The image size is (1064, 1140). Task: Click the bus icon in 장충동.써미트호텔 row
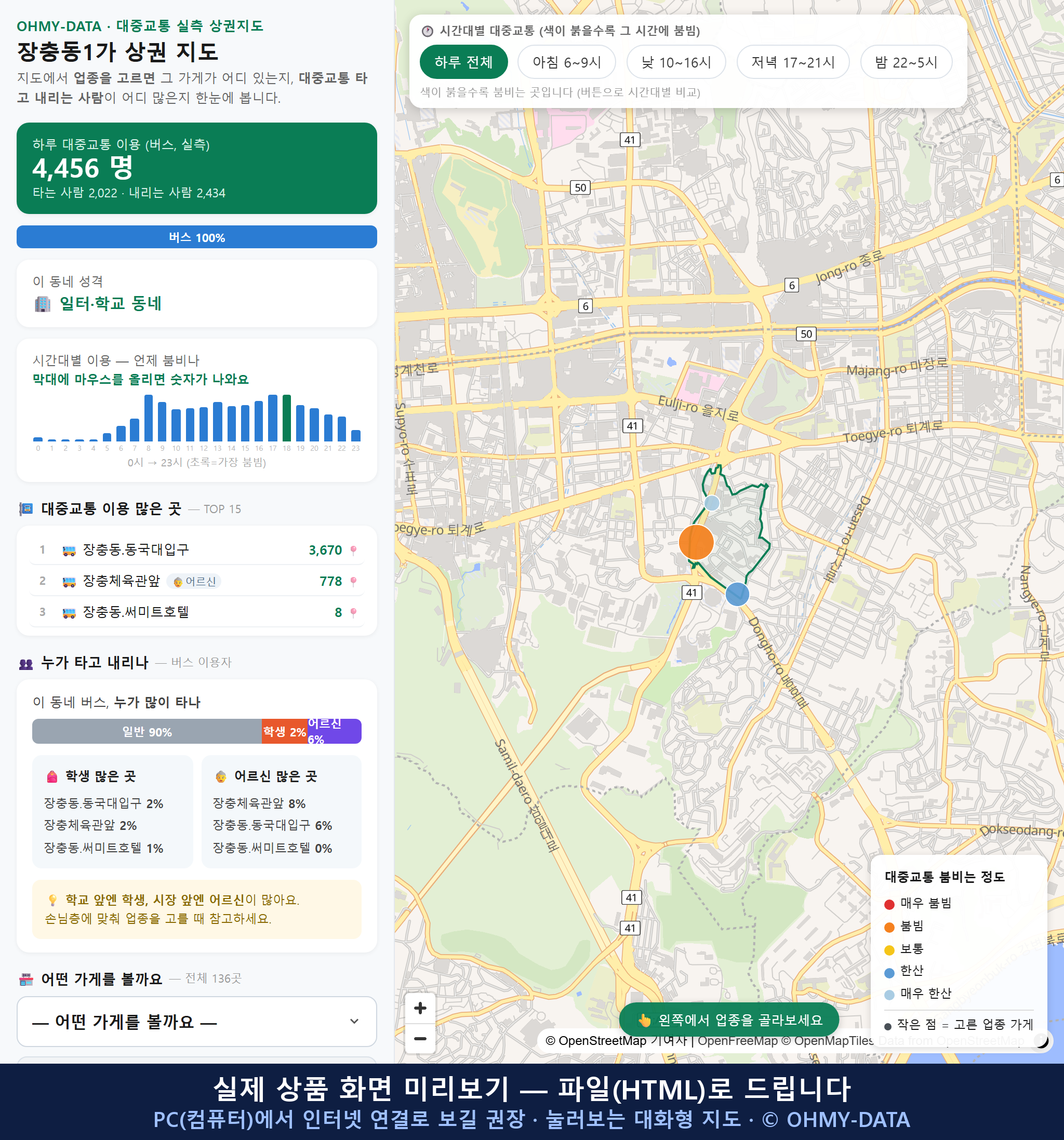coord(69,612)
